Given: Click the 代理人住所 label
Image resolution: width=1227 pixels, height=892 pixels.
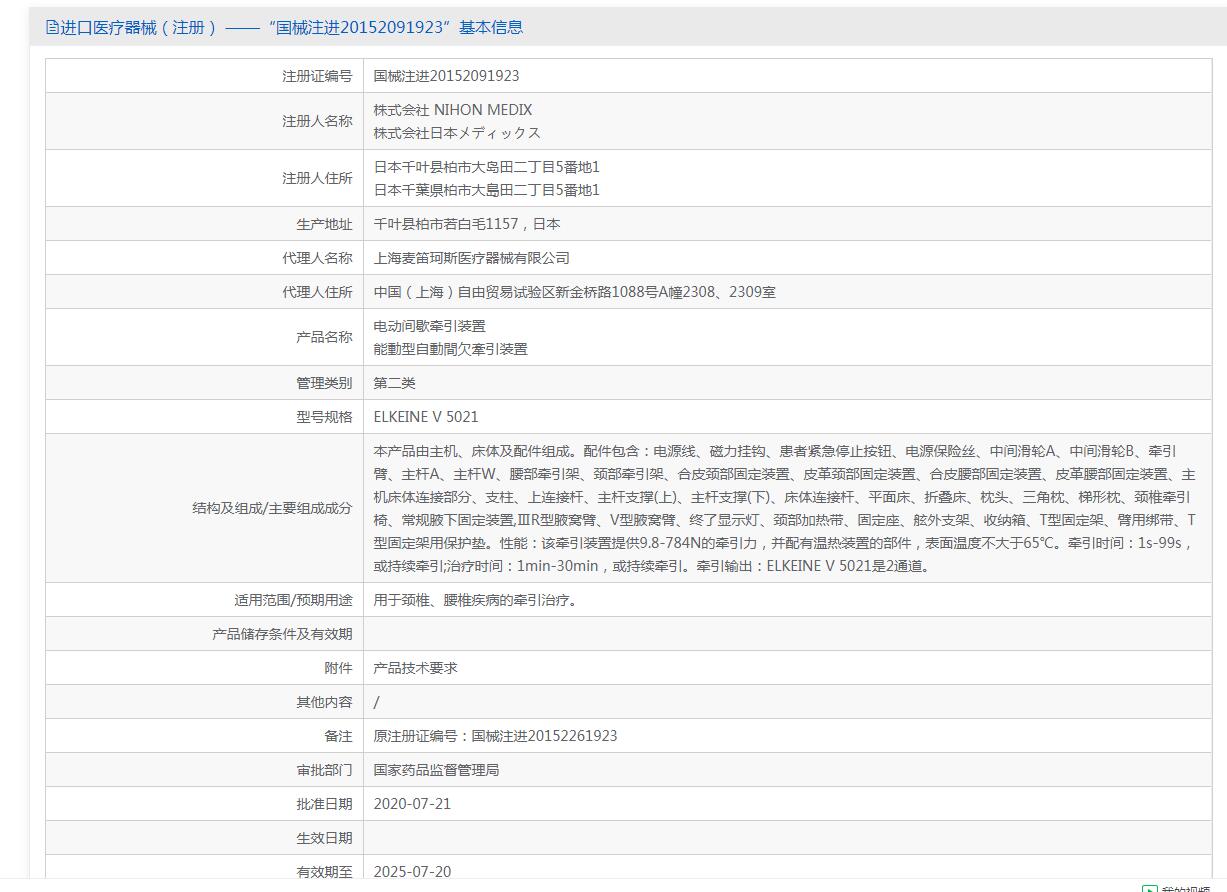Looking at the screenshot, I should 317,292.
